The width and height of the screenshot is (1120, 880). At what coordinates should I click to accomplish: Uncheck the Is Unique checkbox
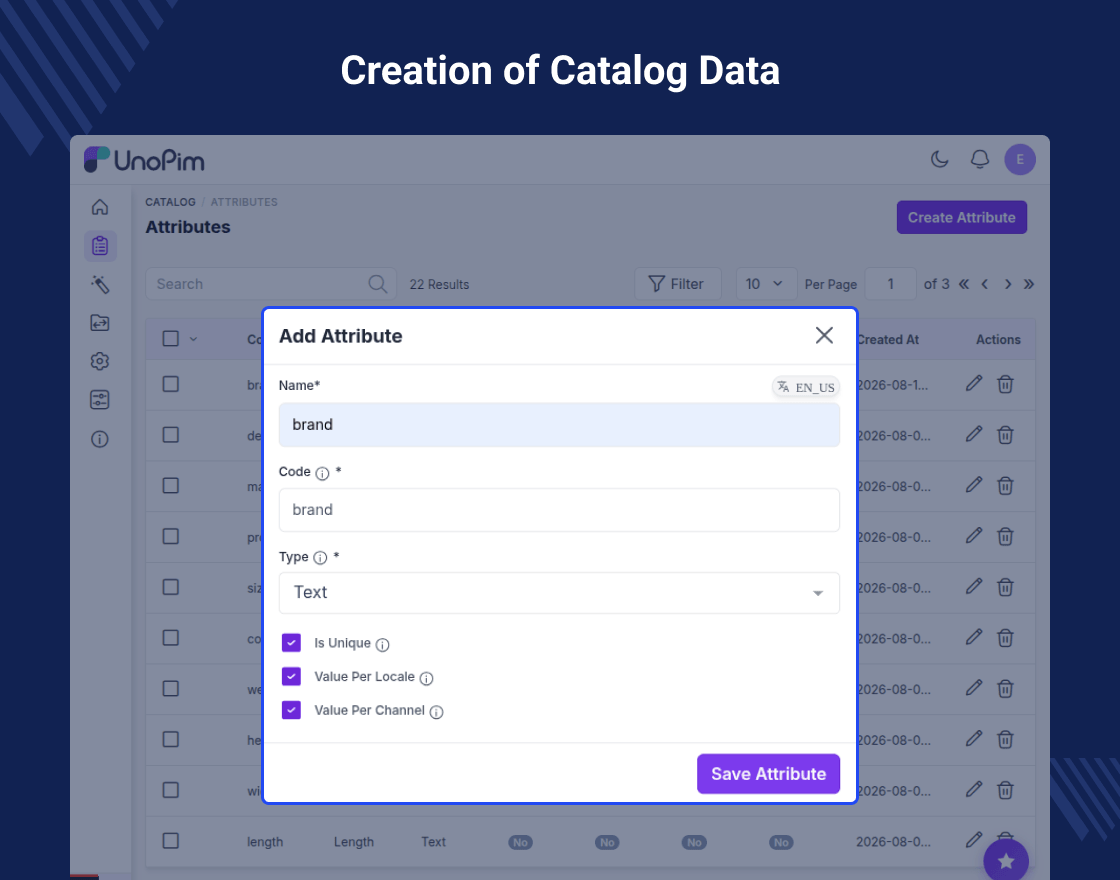click(291, 643)
